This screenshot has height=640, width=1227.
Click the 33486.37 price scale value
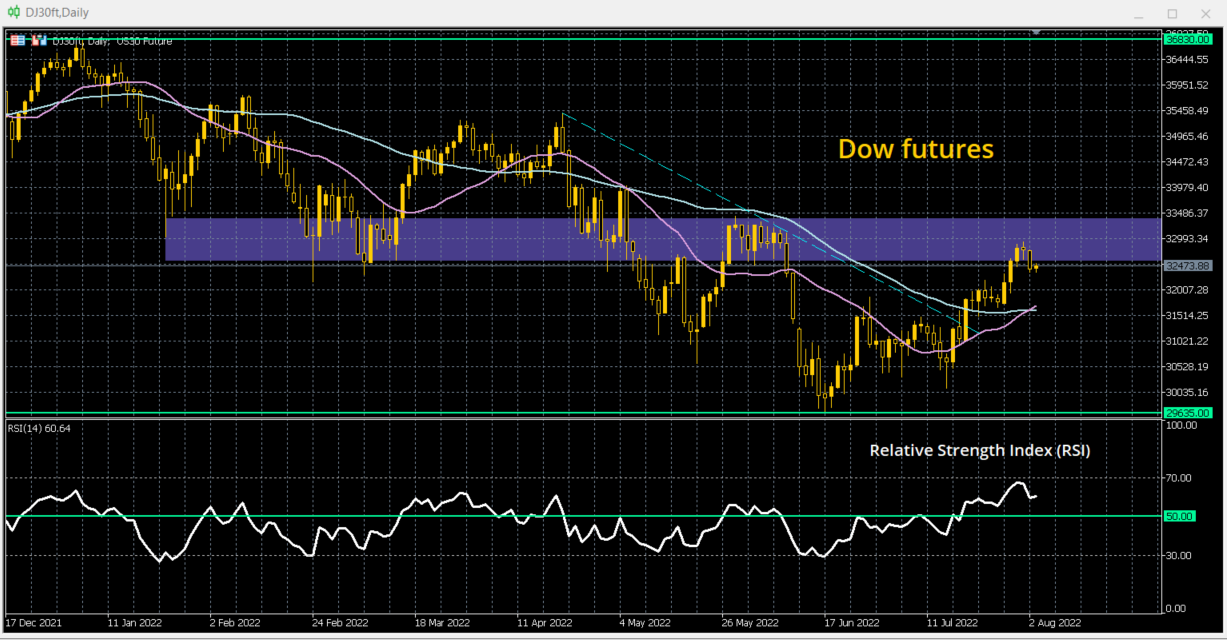coord(1187,213)
